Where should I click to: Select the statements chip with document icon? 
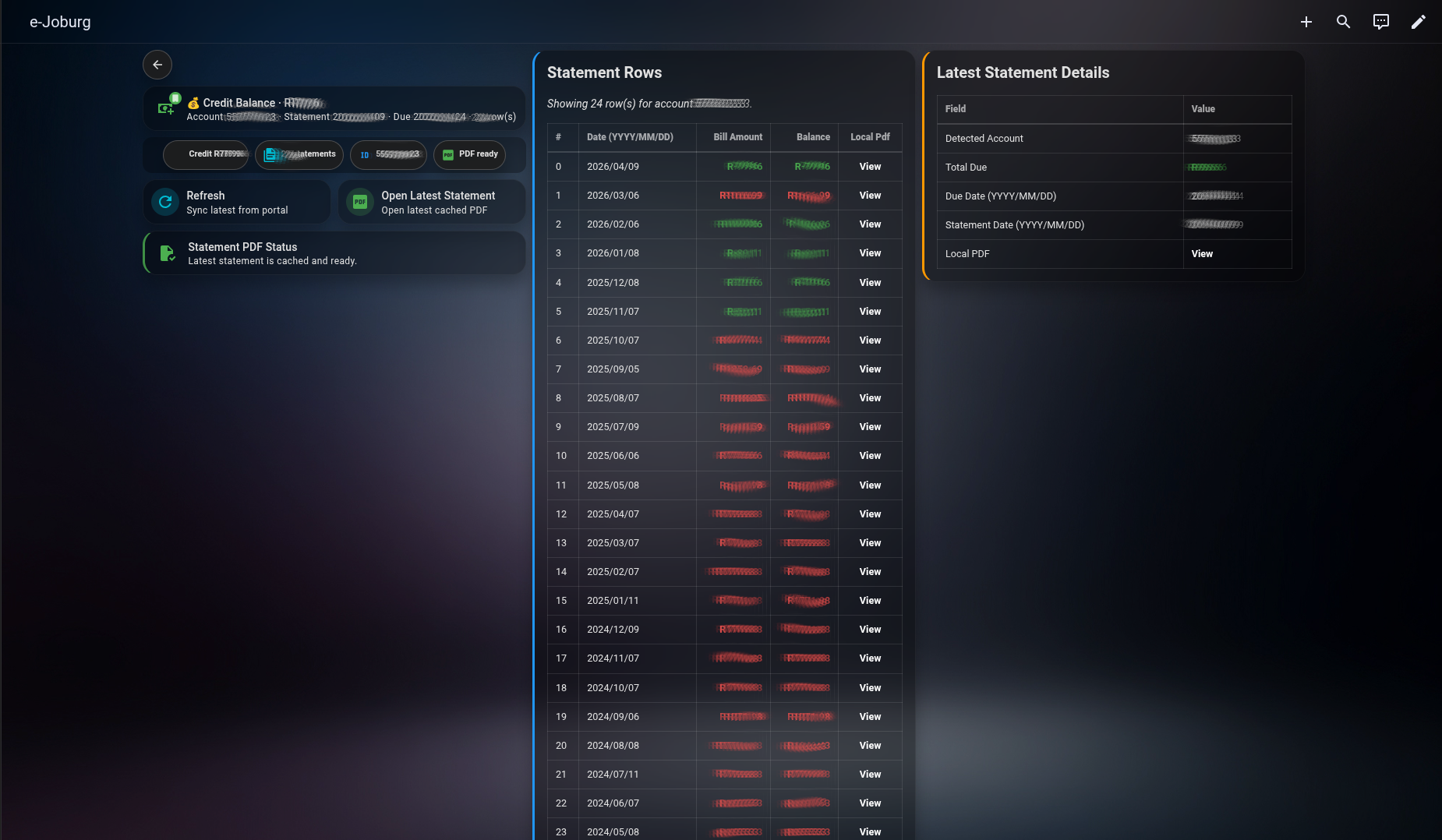click(299, 154)
